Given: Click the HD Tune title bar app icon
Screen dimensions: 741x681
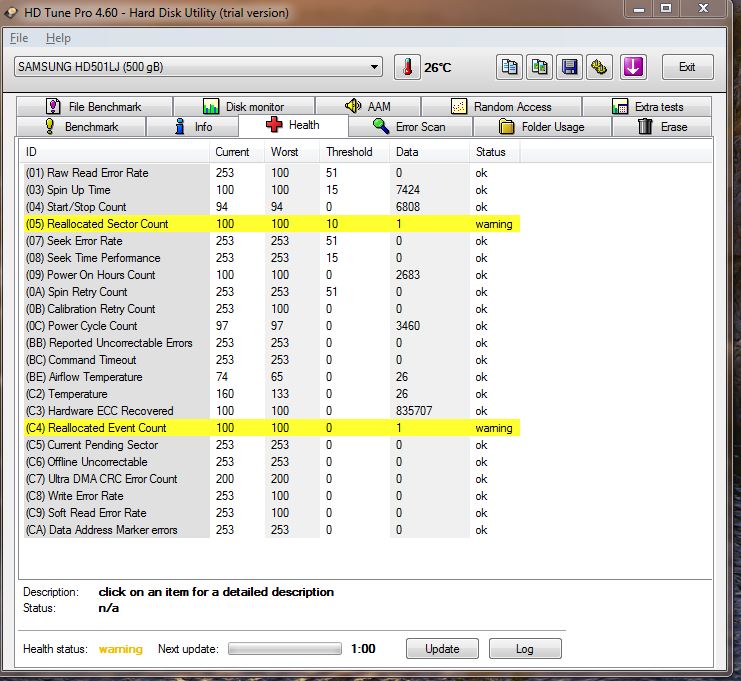Looking at the screenshot, I should (x=11, y=13).
